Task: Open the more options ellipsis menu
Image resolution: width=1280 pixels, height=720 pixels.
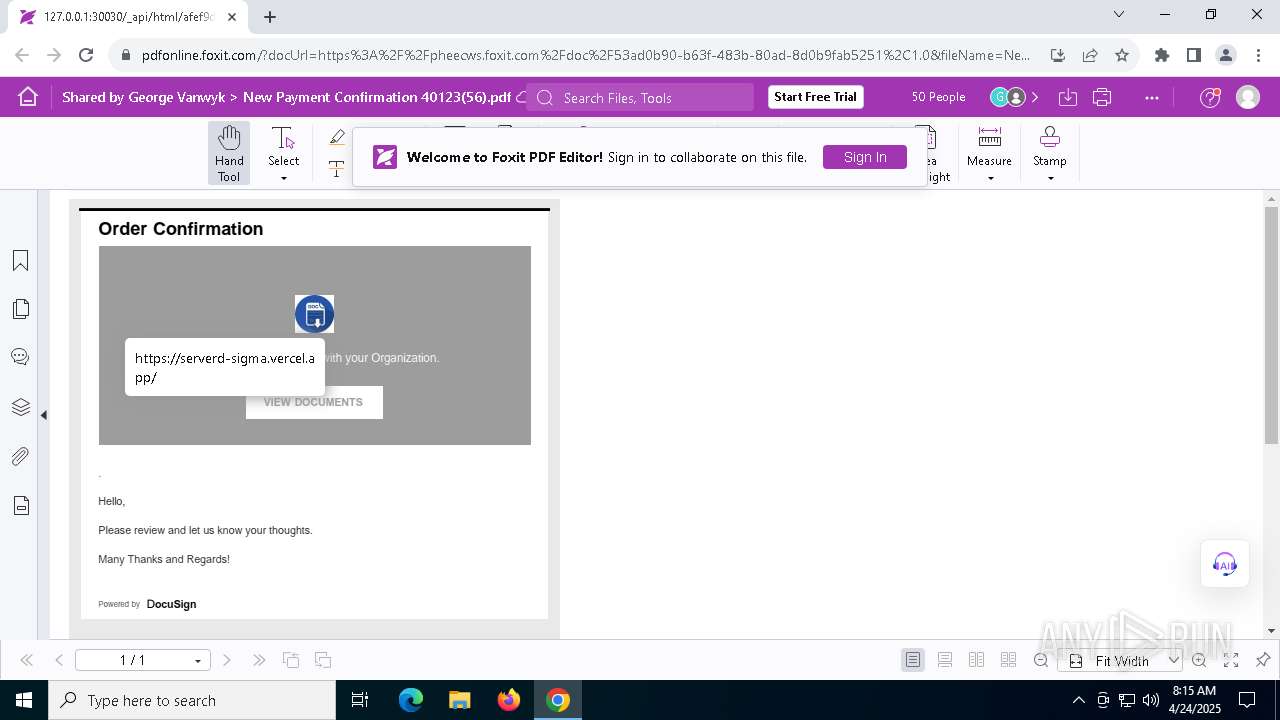Action: [x=1152, y=97]
